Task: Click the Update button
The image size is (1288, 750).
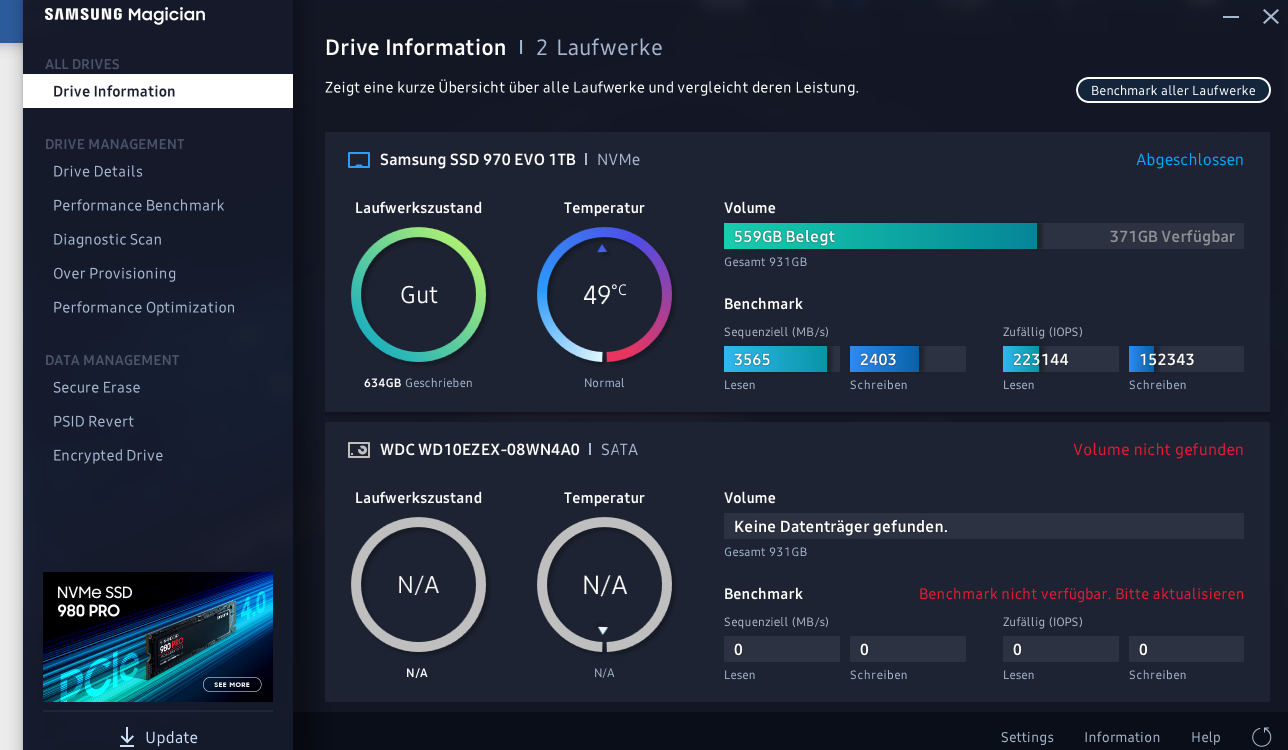Action: point(158,737)
